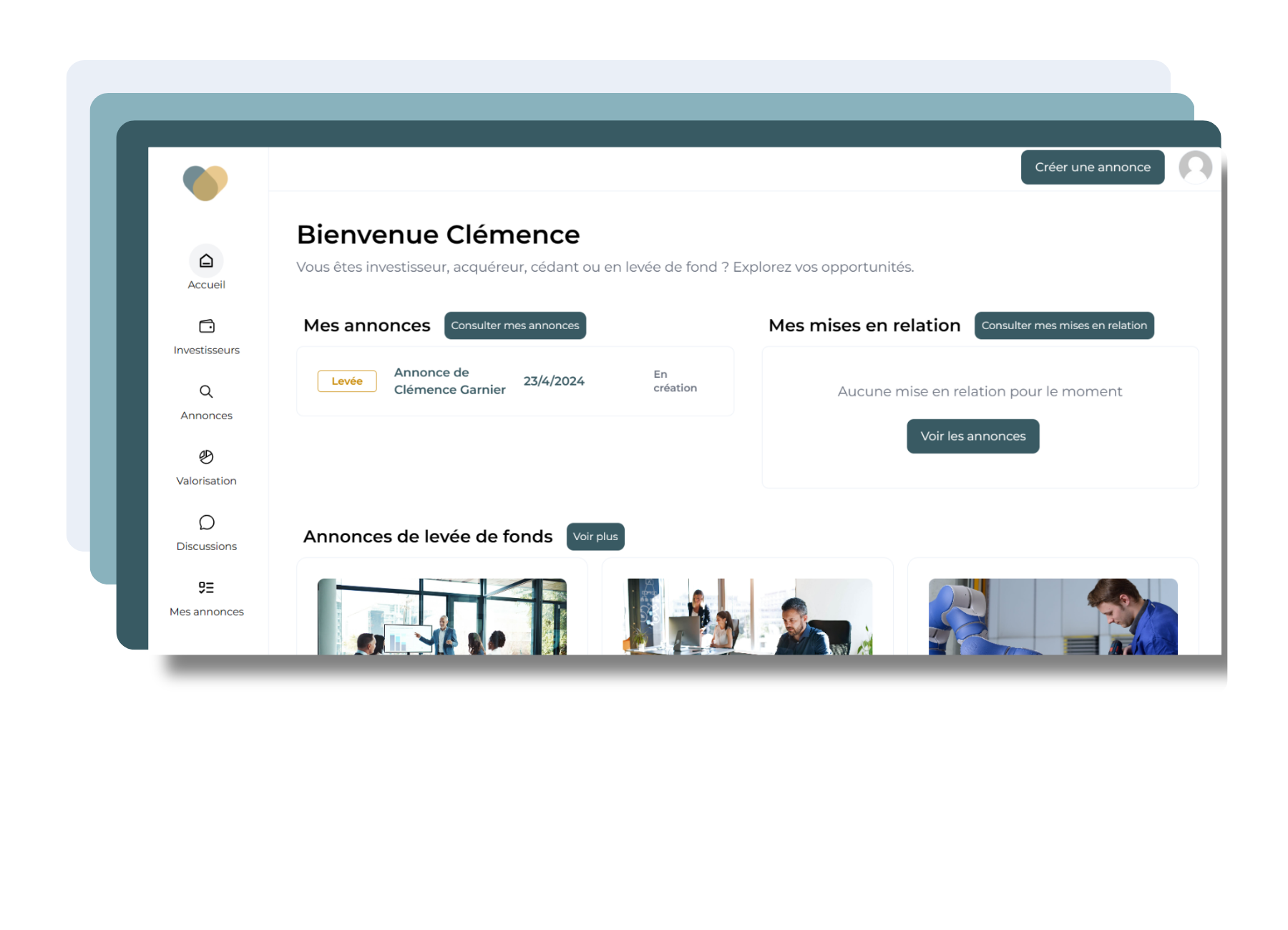The height and width of the screenshot is (930, 1288).
Task: Click Voir les annonces
Action: tap(972, 436)
